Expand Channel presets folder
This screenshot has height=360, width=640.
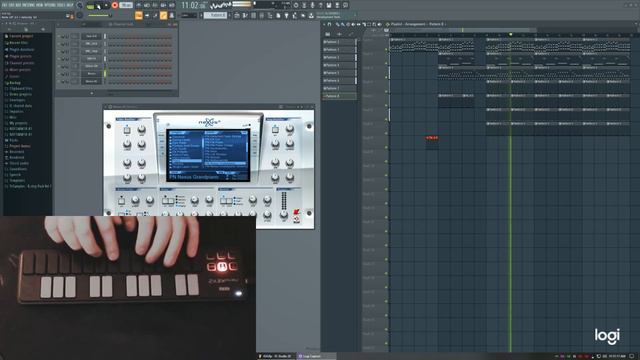(x=22, y=63)
